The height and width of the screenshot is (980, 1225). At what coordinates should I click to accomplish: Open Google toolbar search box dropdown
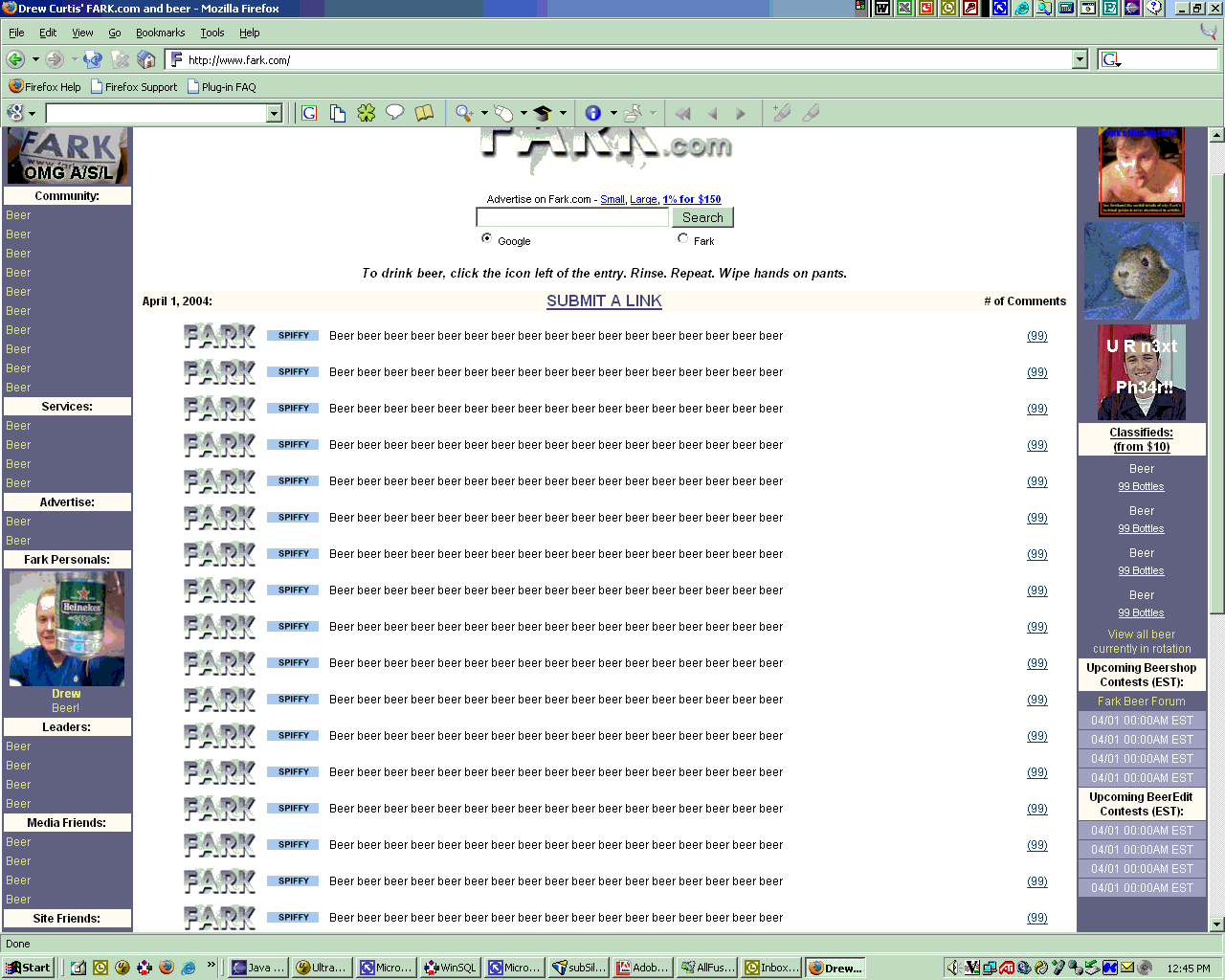[x=274, y=114]
